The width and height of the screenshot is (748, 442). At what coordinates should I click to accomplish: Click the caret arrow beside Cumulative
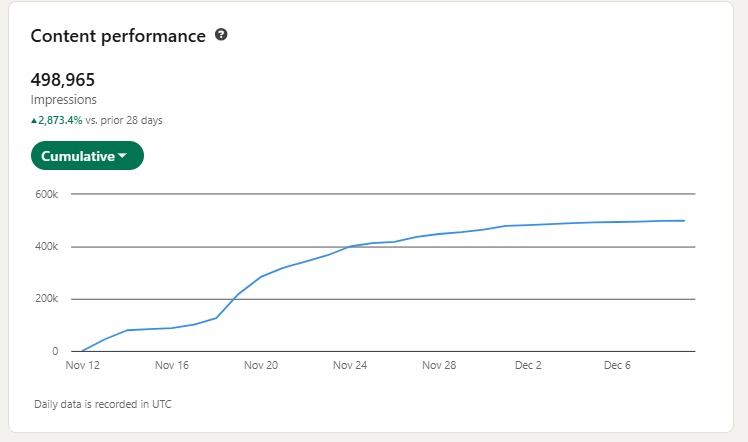122,156
